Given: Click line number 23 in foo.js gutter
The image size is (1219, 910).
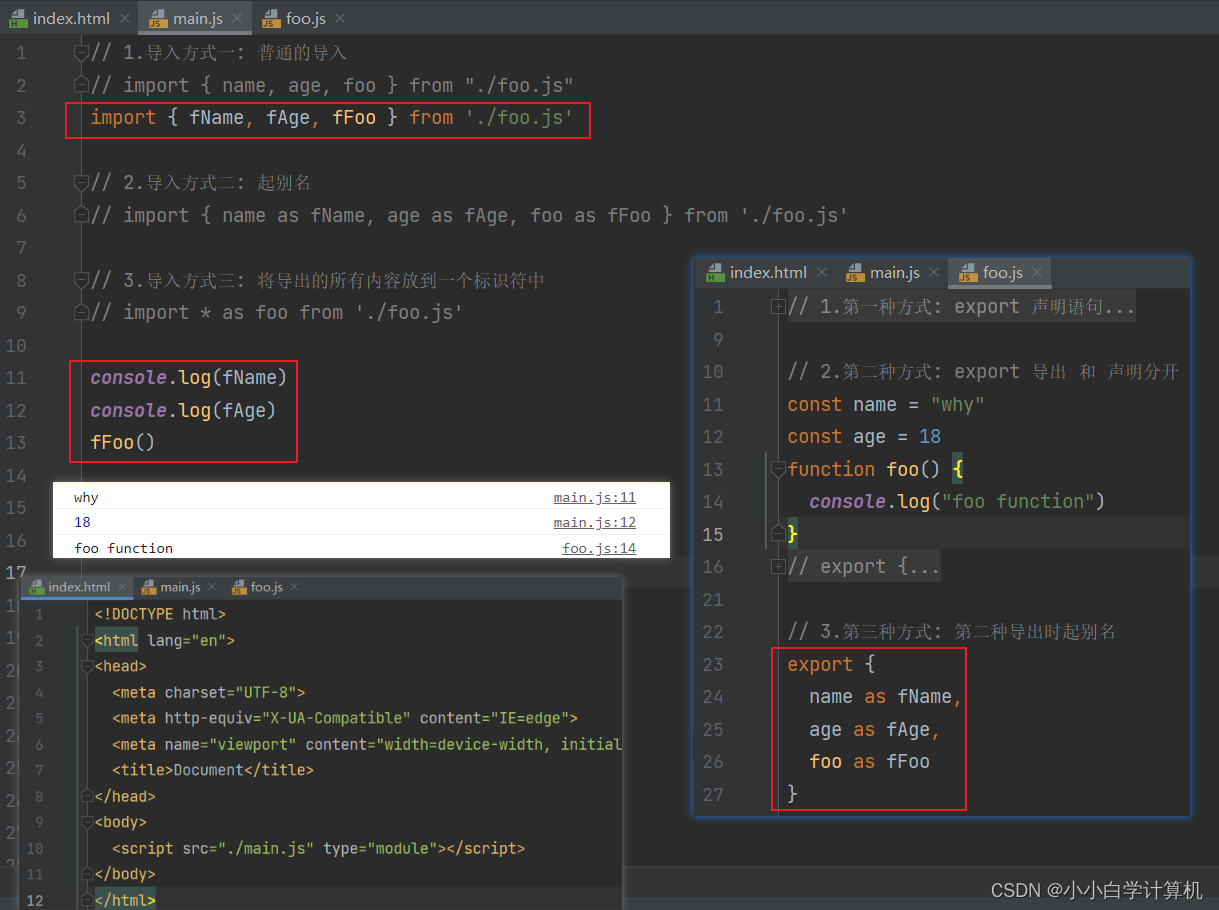Looking at the screenshot, I should 712,665.
